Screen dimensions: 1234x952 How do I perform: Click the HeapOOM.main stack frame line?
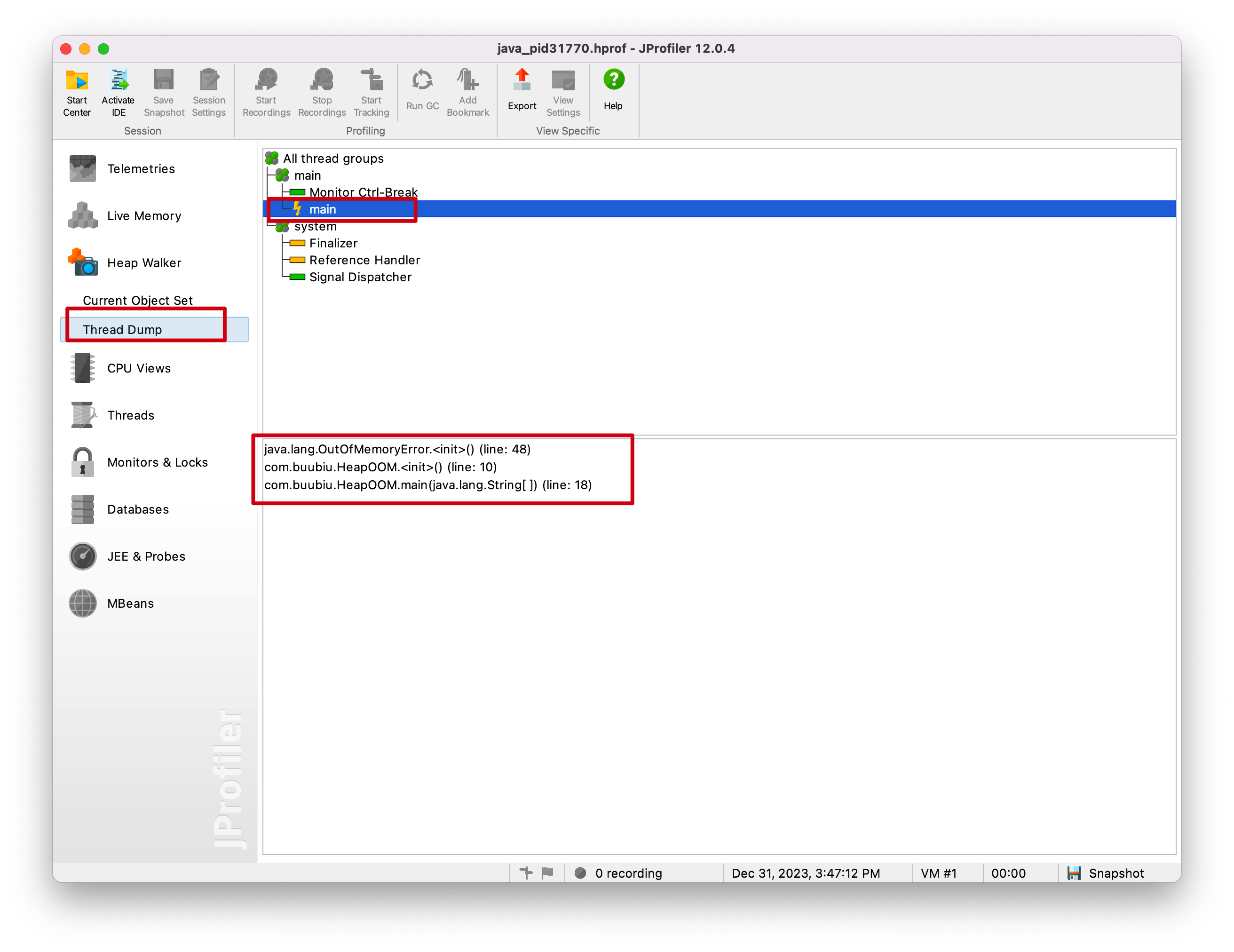coord(428,485)
